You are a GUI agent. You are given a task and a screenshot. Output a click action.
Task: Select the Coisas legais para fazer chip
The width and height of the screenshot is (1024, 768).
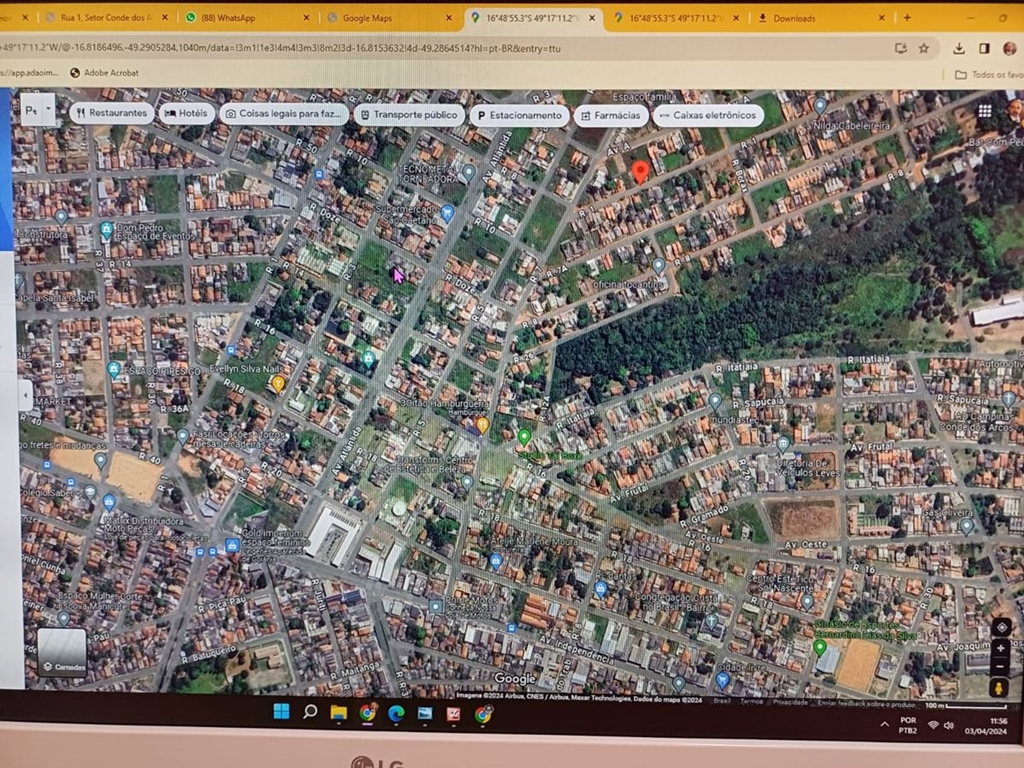click(x=284, y=114)
